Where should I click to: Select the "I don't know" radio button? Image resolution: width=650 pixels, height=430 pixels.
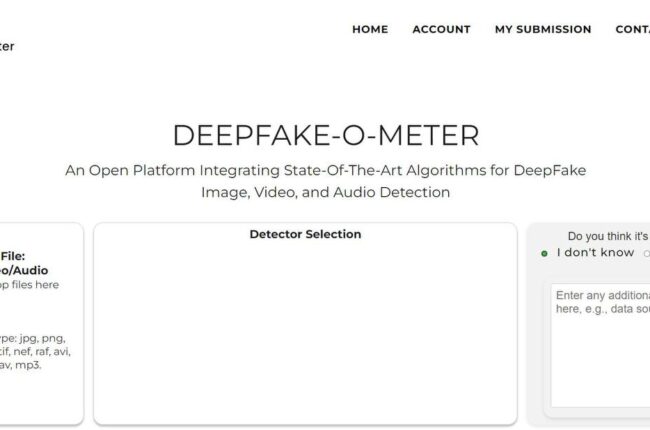[x=544, y=254]
